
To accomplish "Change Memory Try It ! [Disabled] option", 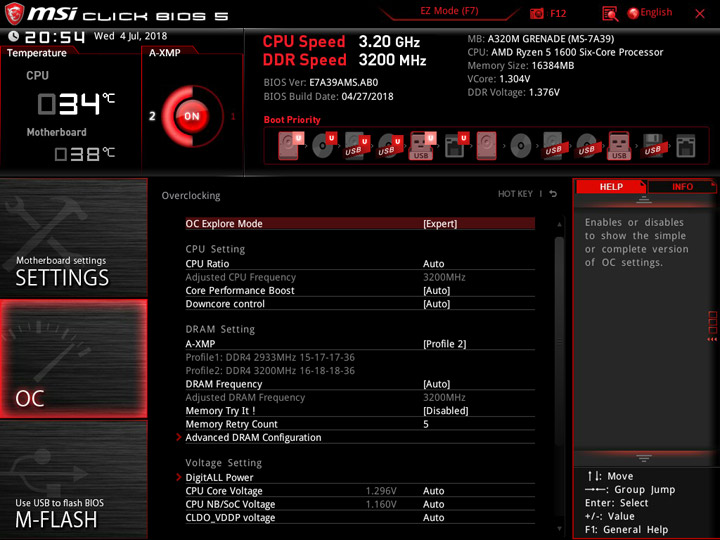I will tap(360, 411).
